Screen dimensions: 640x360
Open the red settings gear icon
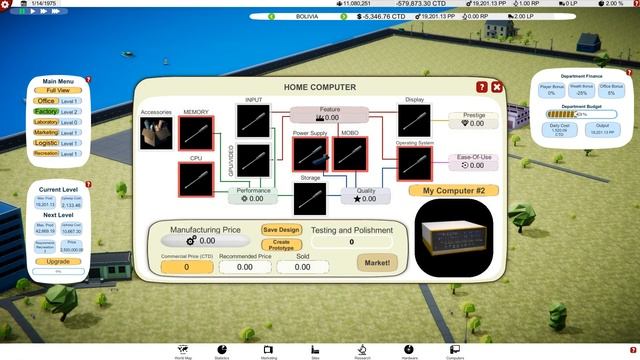5,4
